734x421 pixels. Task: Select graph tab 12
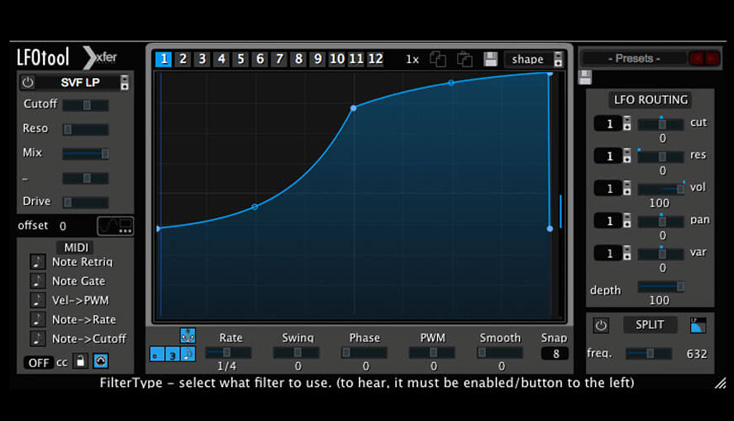375,59
